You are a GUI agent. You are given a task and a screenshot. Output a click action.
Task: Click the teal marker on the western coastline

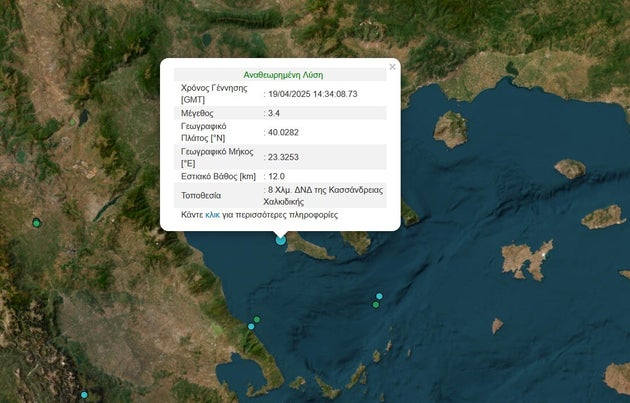click(251, 326)
